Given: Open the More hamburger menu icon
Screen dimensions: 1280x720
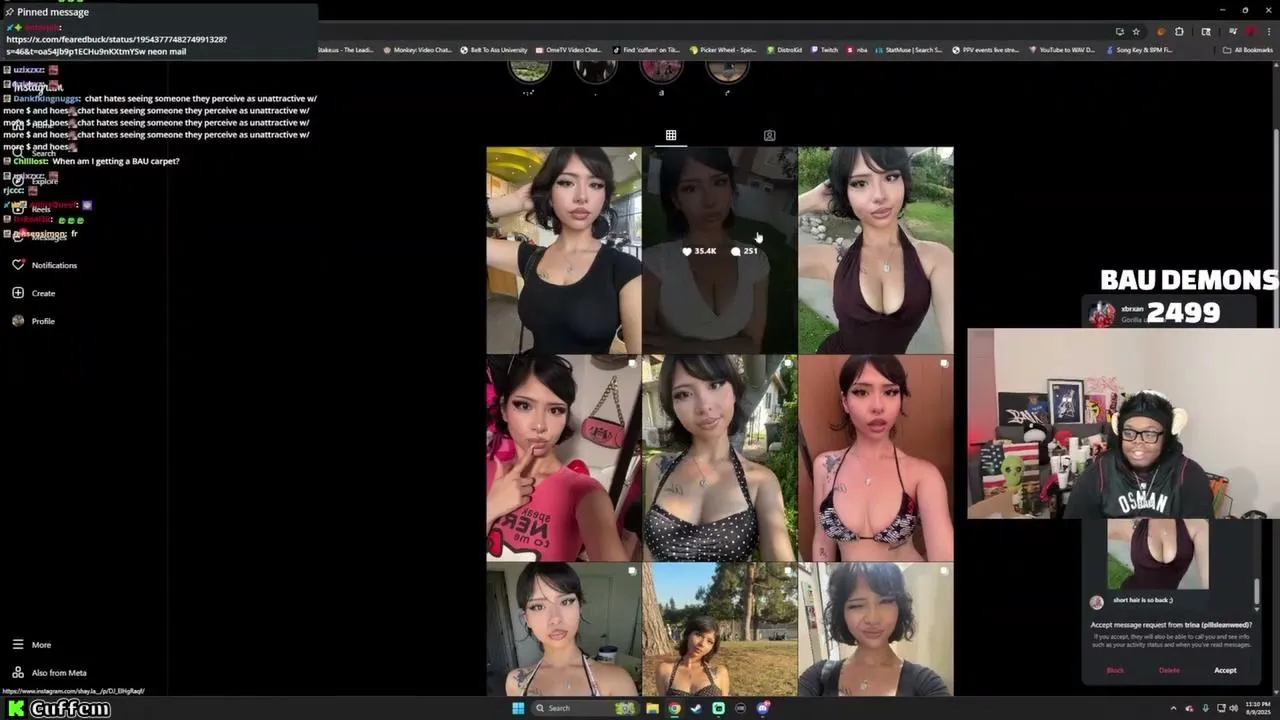Looking at the screenshot, I should pos(18,645).
